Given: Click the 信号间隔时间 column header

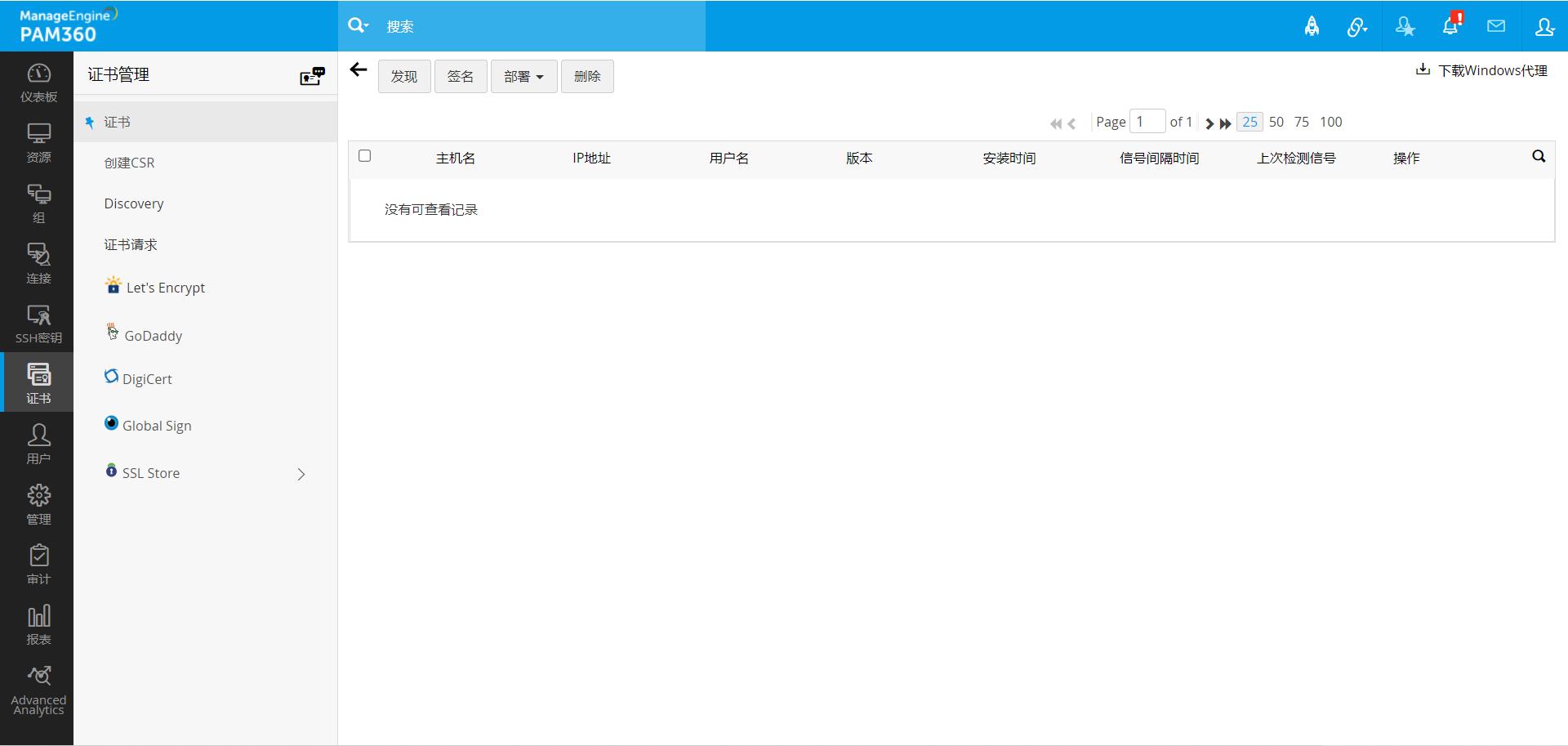Looking at the screenshot, I should click(1160, 158).
